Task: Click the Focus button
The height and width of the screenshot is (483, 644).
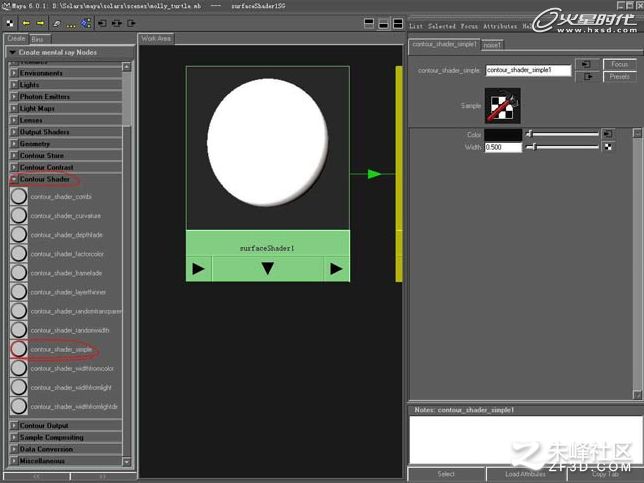Action: coord(620,64)
